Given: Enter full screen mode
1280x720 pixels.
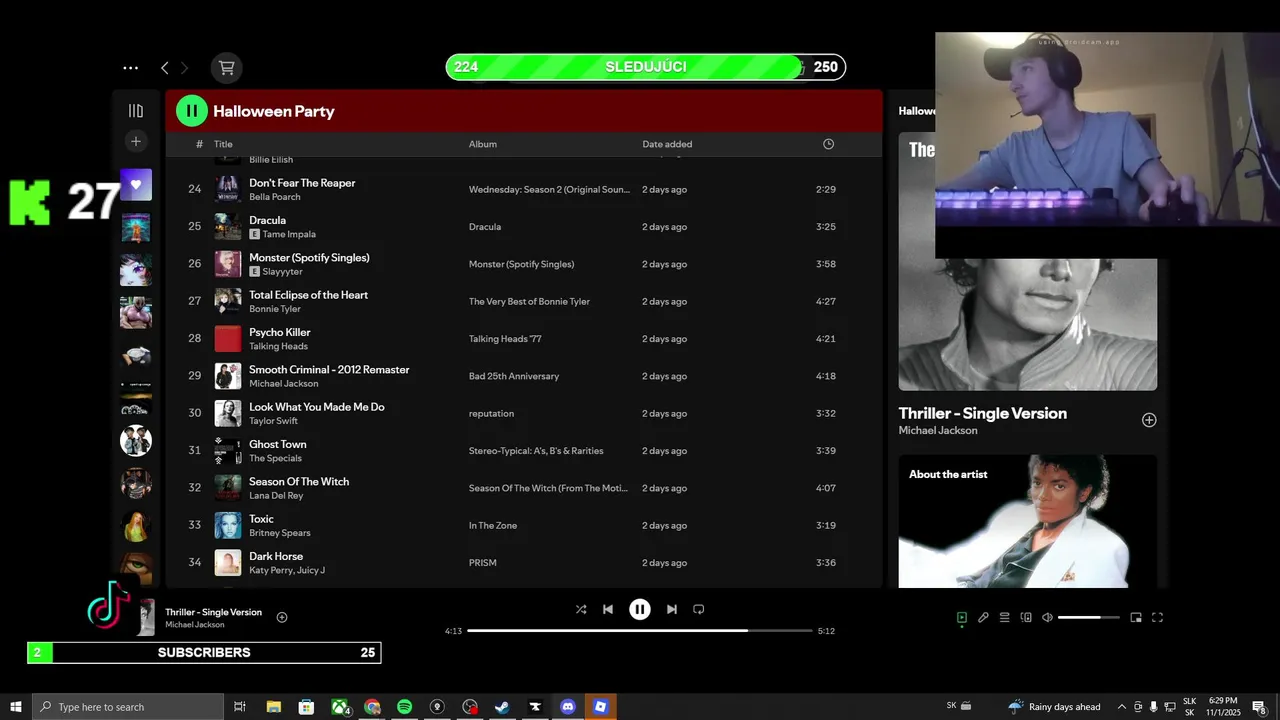Looking at the screenshot, I should (1157, 618).
